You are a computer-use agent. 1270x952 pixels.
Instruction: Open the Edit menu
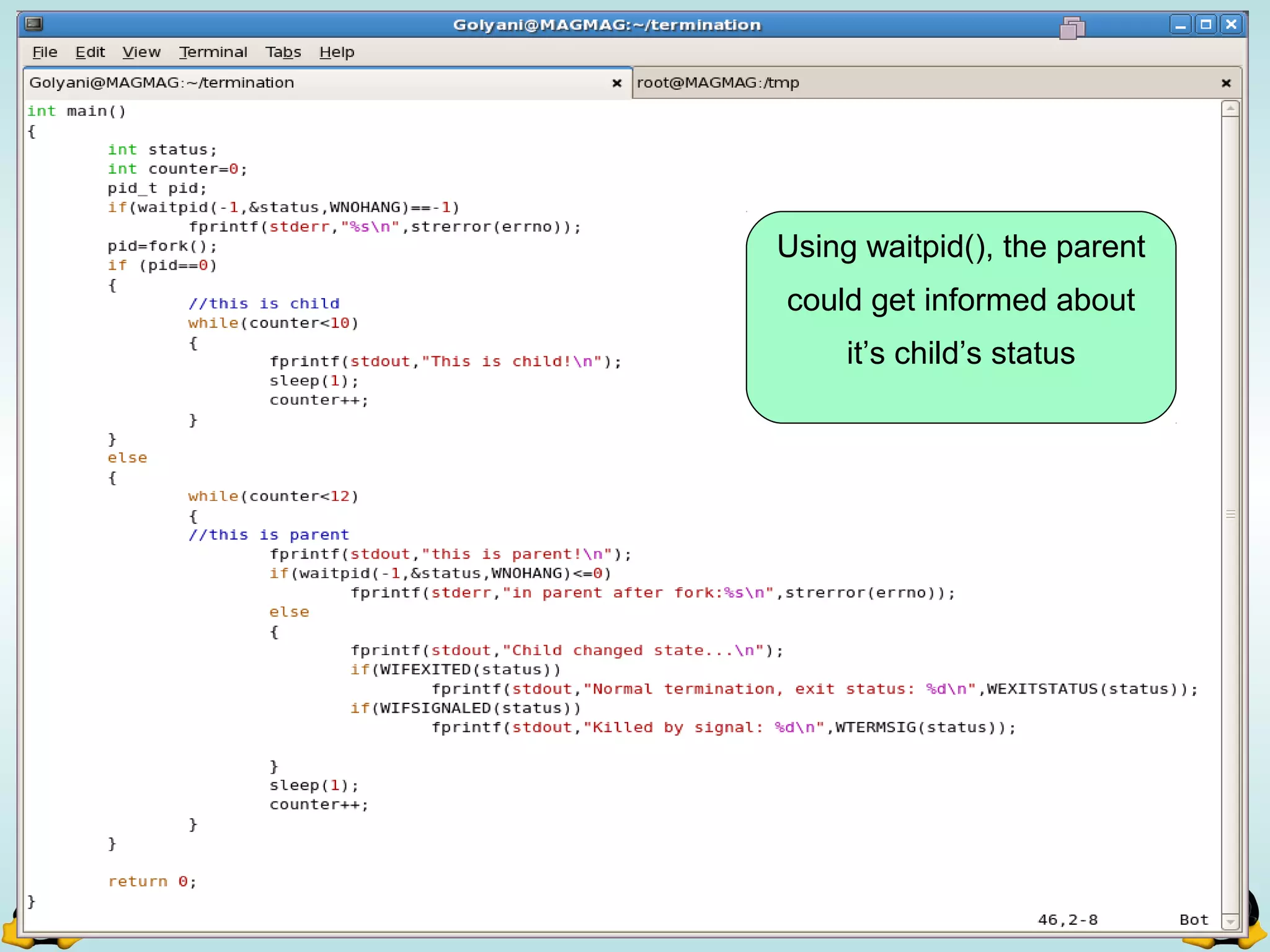coord(90,52)
